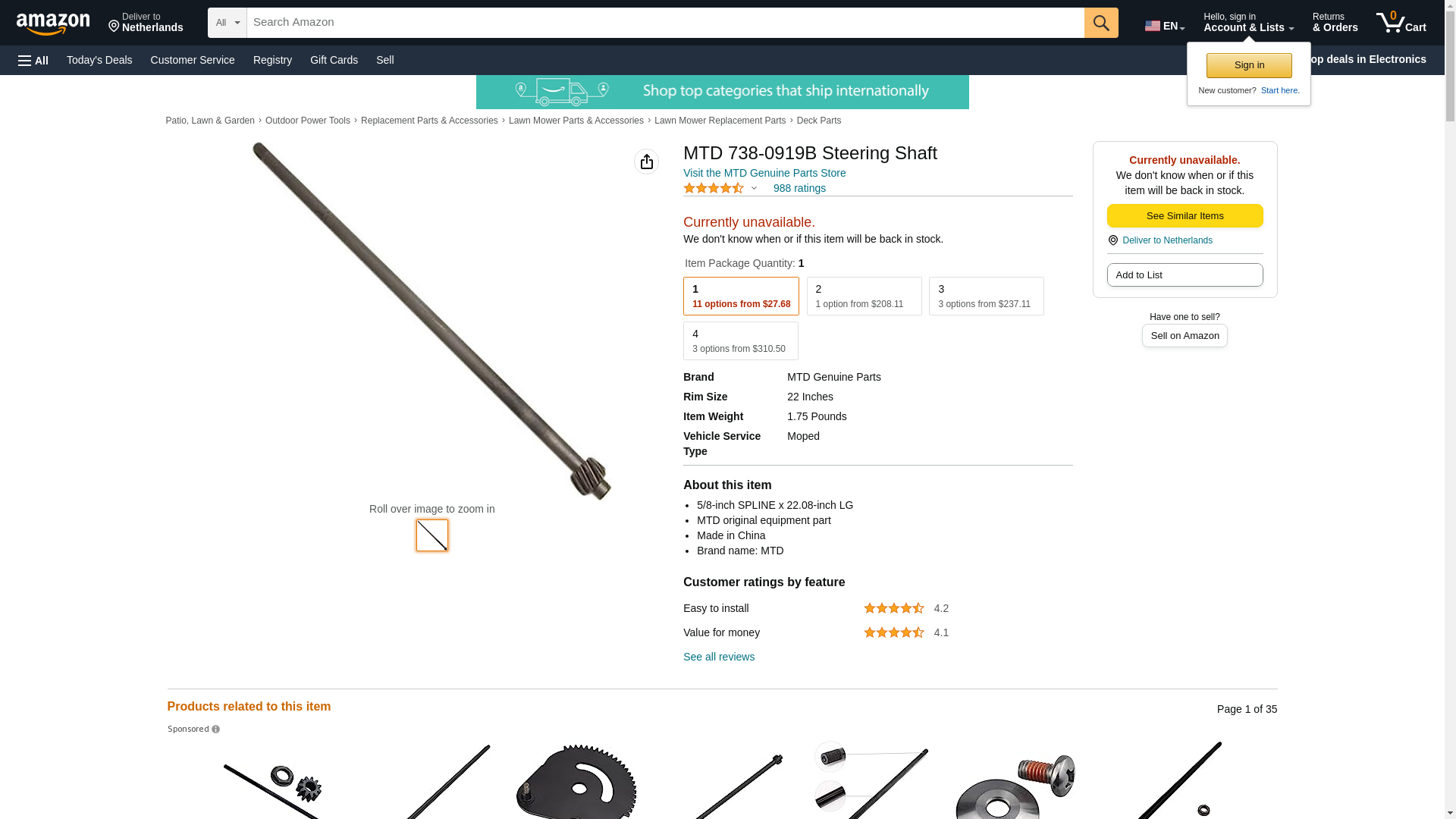Open Gift Cards in navigation bar
1456x819 pixels.
pos(334,60)
